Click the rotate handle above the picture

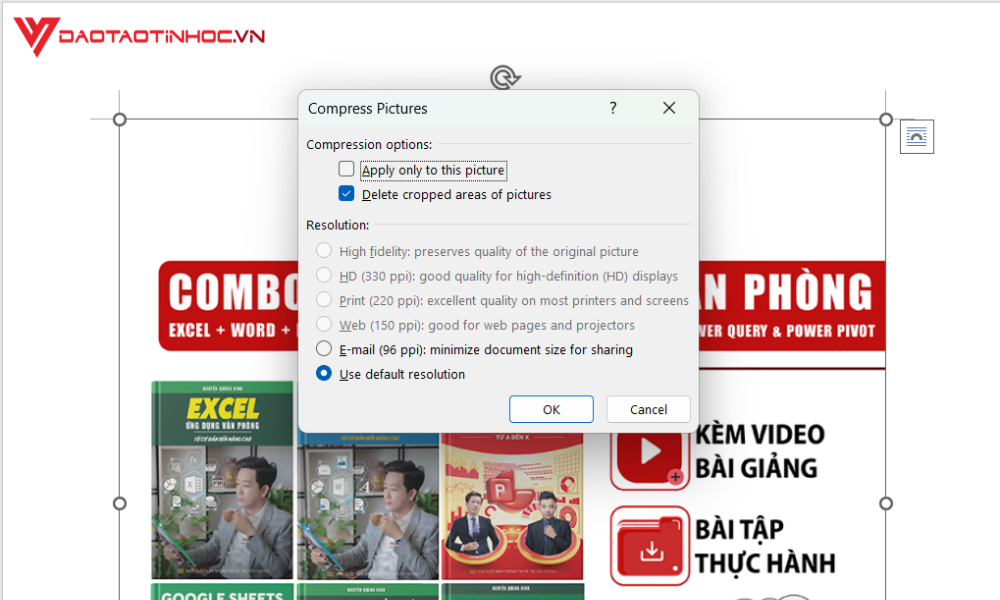coord(504,77)
